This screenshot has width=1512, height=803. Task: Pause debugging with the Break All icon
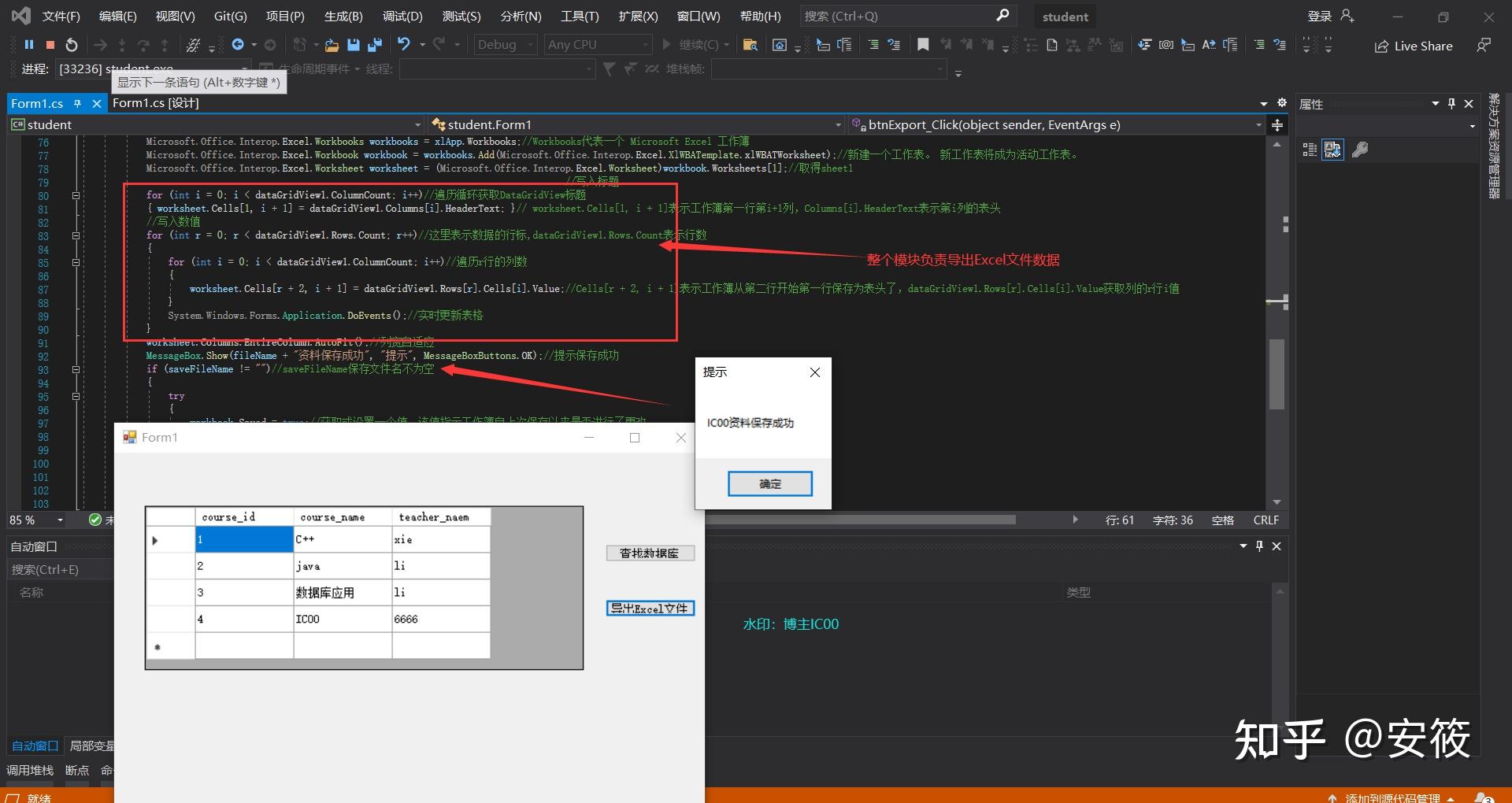coord(29,45)
